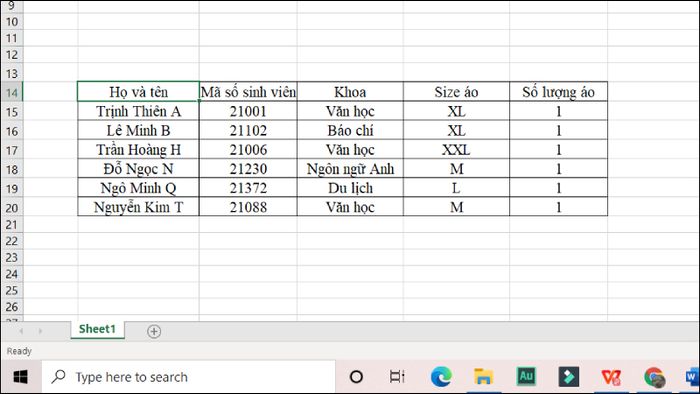Select row header 14
This screenshot has height=394, width=700.
point(12,92)
